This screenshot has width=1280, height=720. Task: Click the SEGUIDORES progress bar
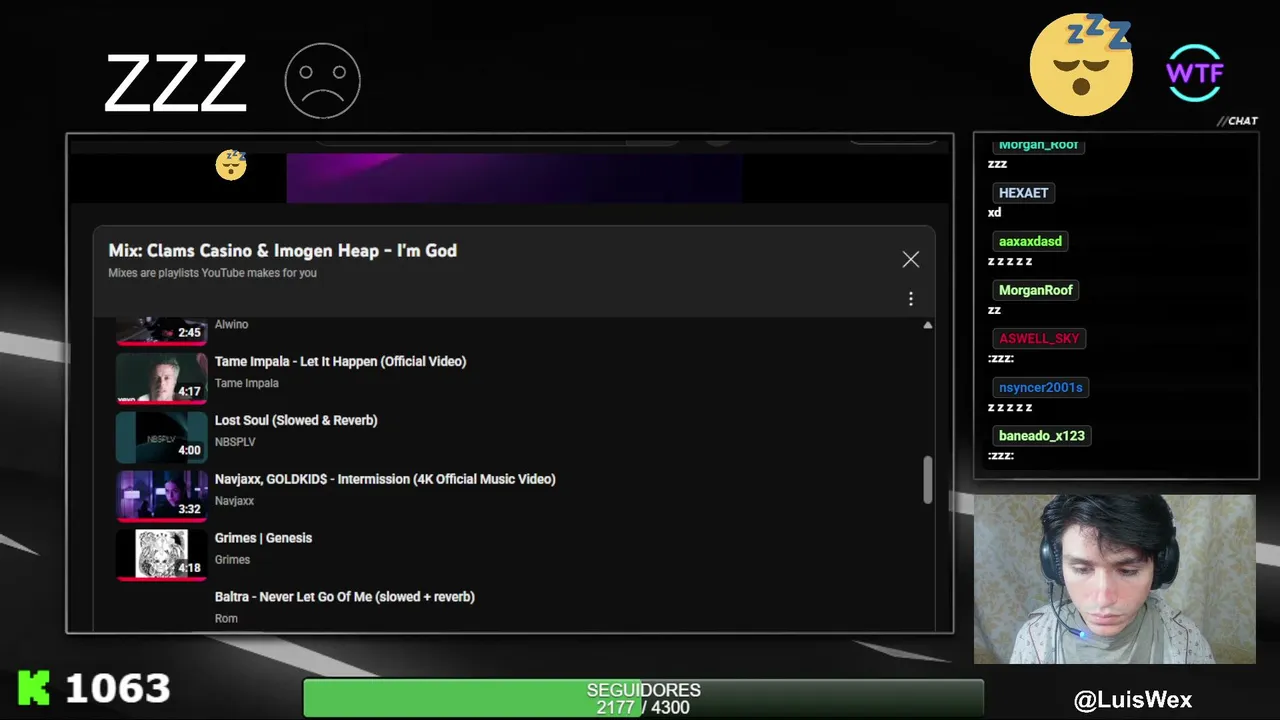(x=643, y=698)
